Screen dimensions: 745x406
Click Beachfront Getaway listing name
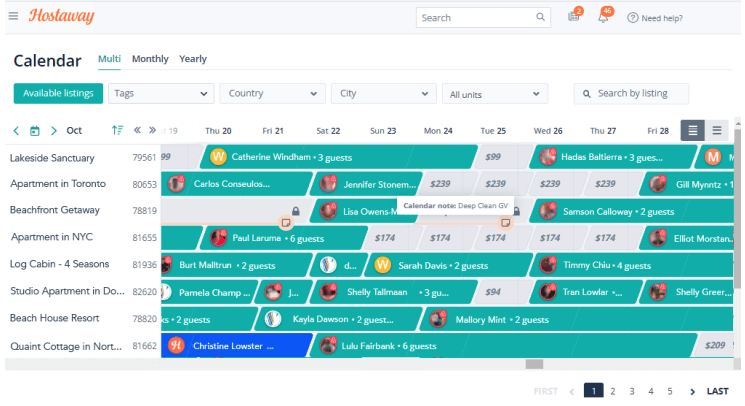coord(55,210)
